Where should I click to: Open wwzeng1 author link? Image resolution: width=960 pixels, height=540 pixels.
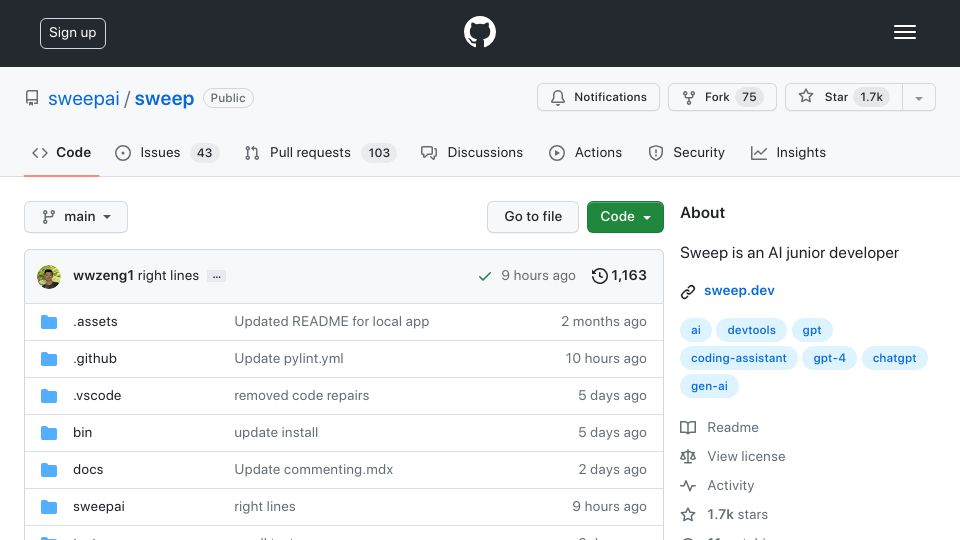(x=103, y=276)
